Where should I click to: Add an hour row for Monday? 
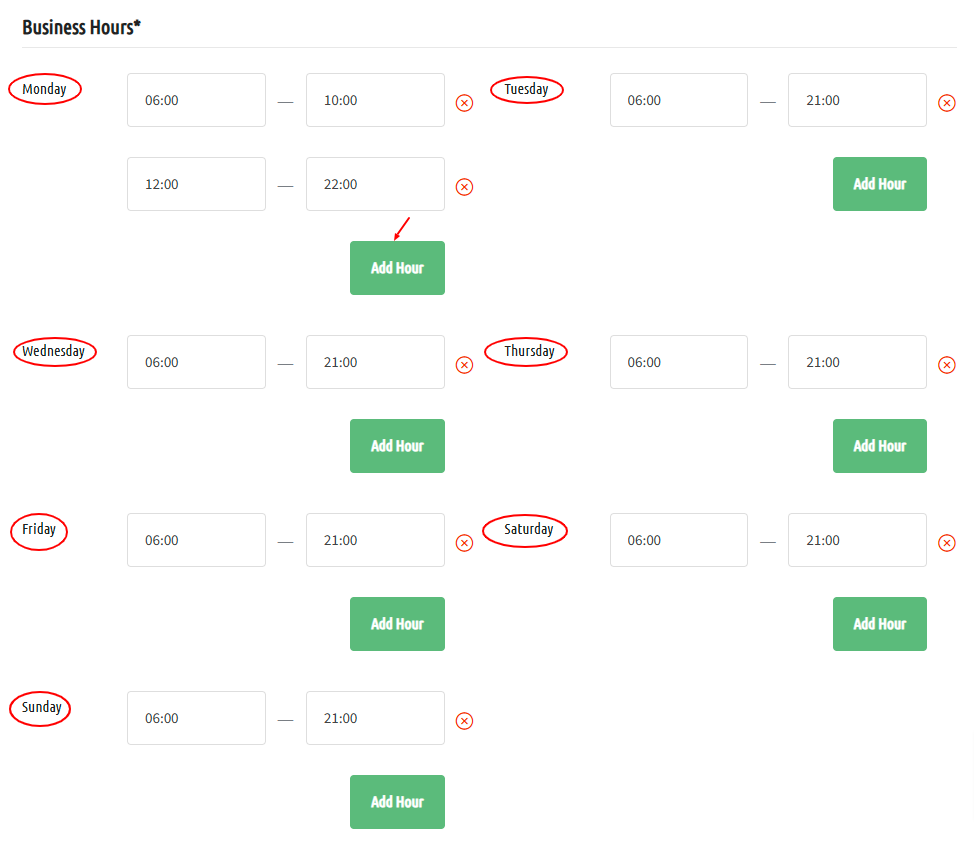click(397, 268)
